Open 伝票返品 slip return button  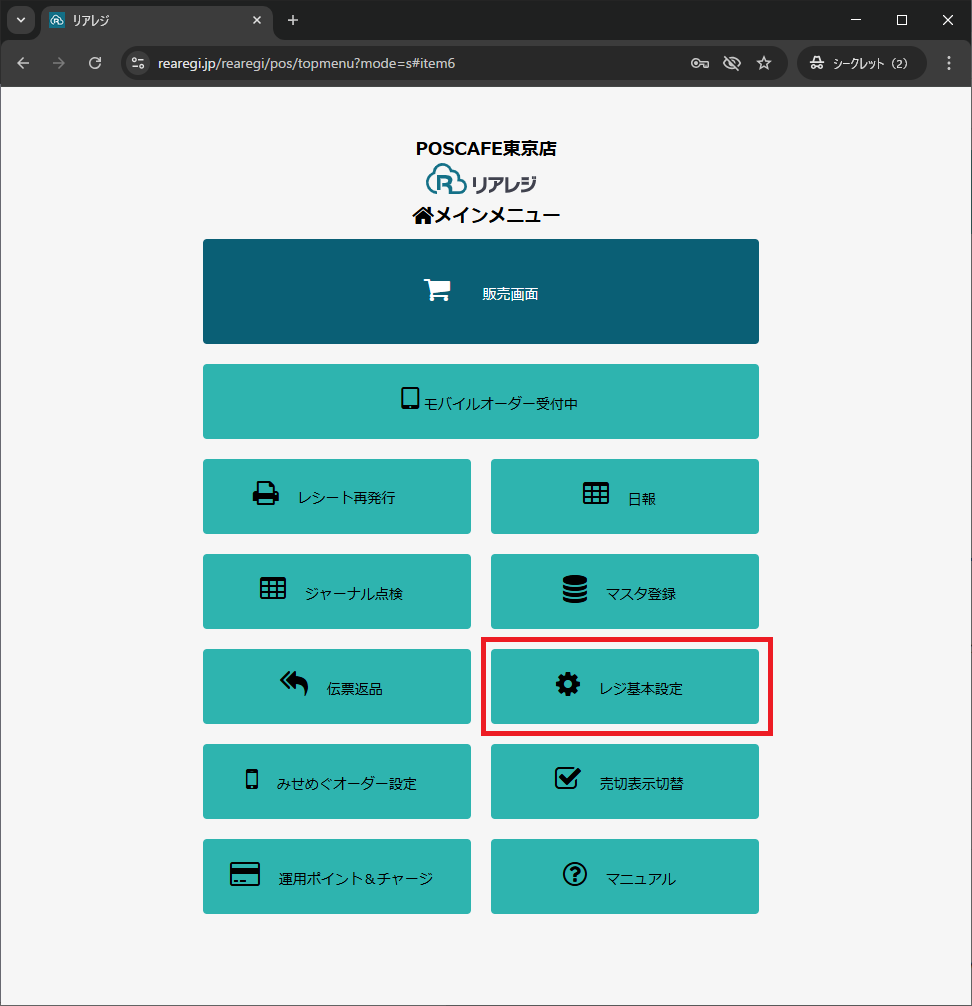pyautogui.click(x=337, y=686)
